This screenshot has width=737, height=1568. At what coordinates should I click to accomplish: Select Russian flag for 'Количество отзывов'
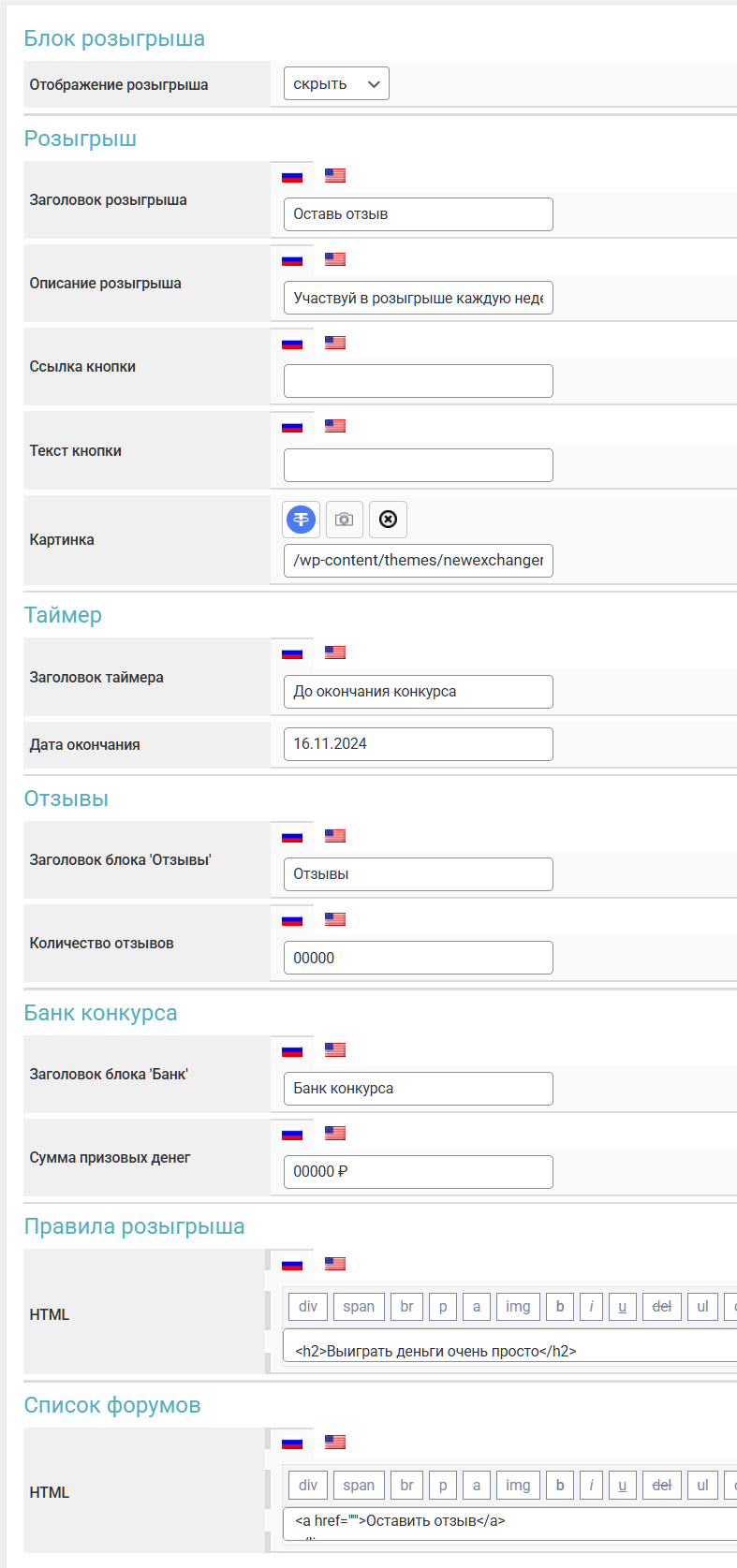292,920
